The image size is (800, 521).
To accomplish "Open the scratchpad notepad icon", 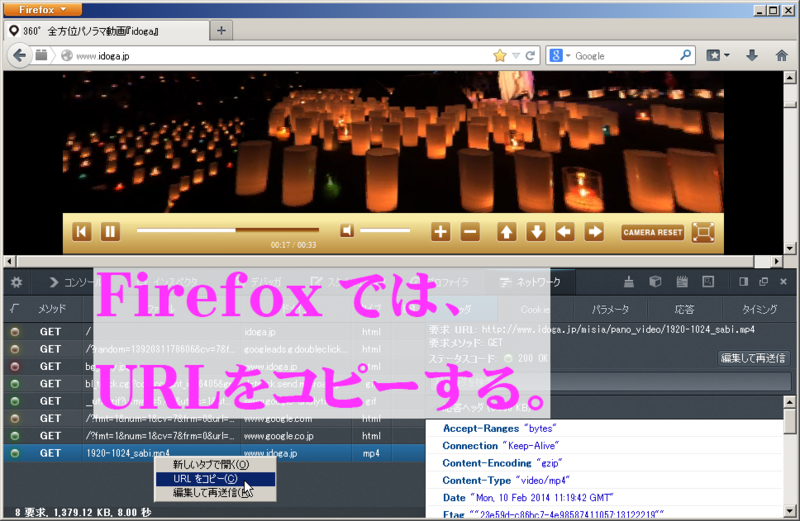I will click(x=682, y=282).
